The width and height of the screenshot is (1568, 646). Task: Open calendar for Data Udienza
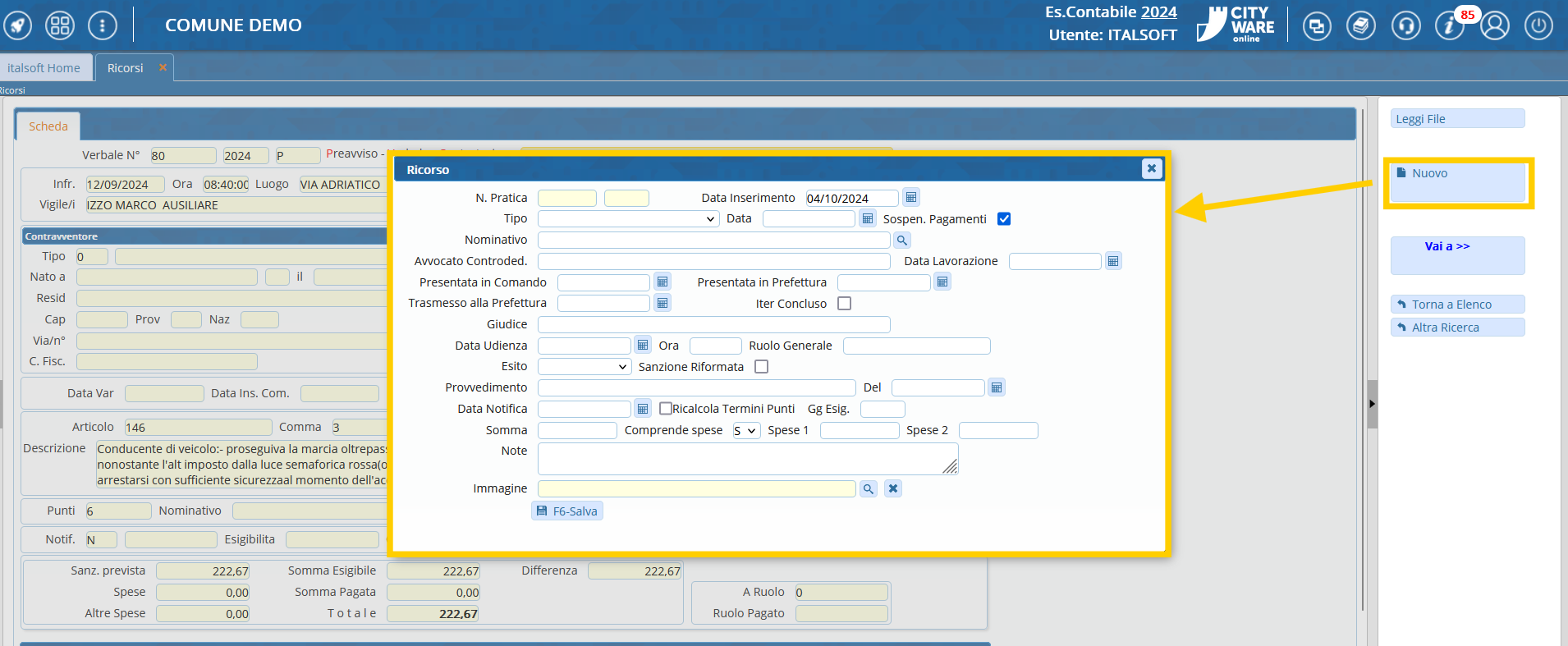643,346
